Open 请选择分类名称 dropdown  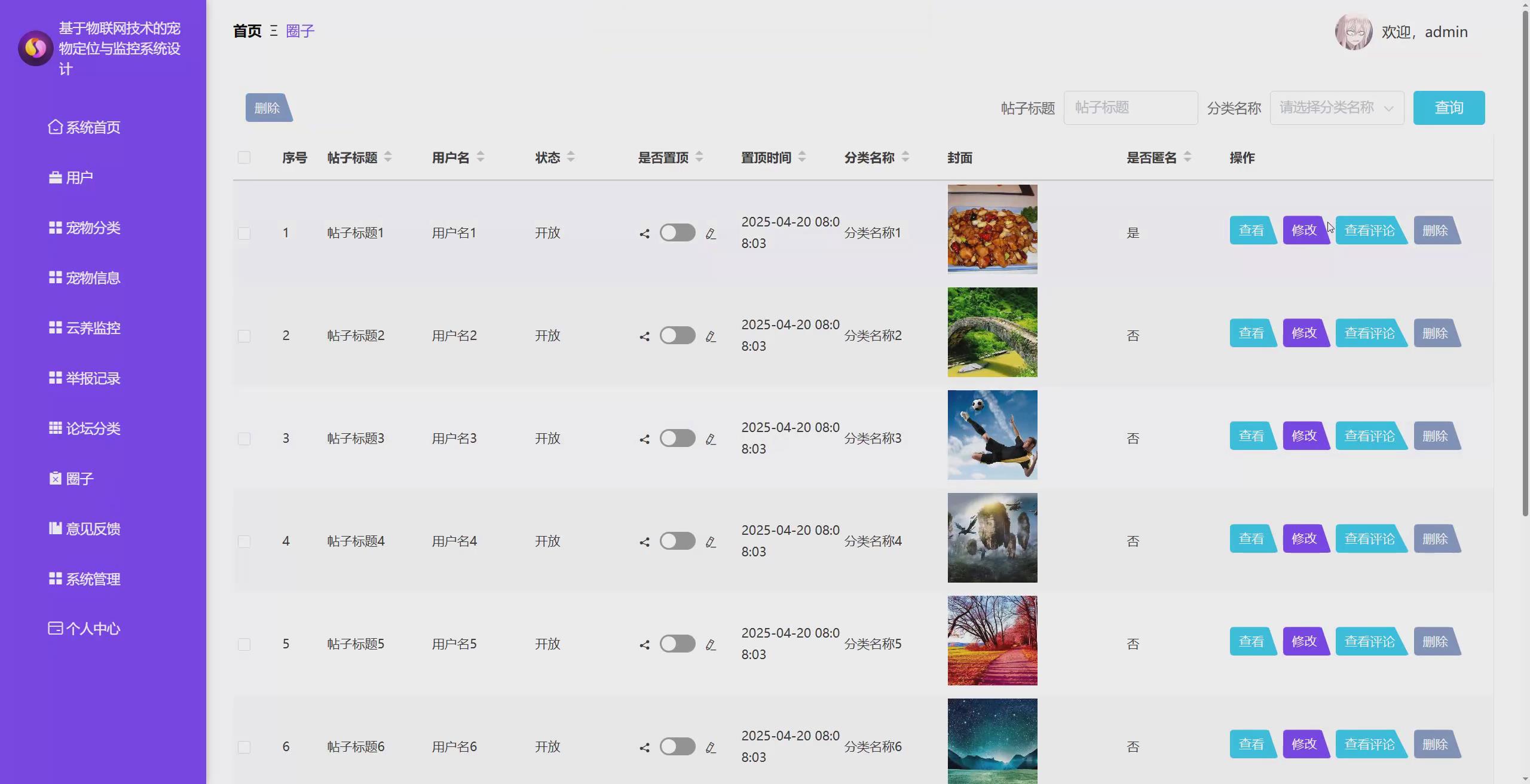point(1336,108)
